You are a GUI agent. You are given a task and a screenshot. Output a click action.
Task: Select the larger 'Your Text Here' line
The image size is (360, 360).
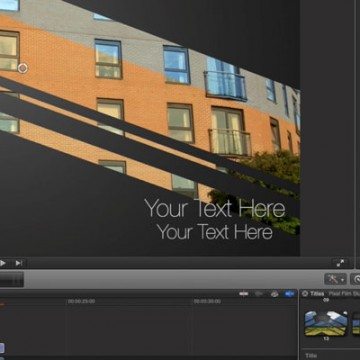pyautogui.click(x=215, y=208)
